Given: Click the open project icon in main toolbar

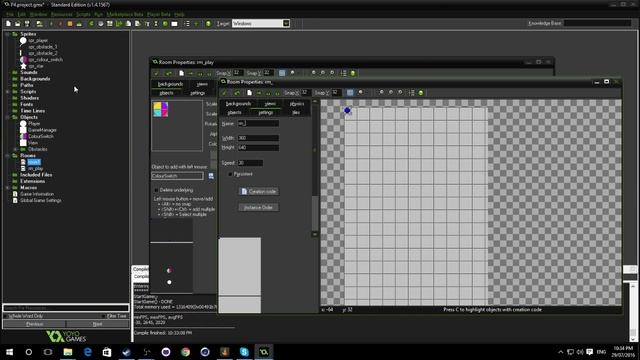Looking at the screenshot, I should 18,24.
